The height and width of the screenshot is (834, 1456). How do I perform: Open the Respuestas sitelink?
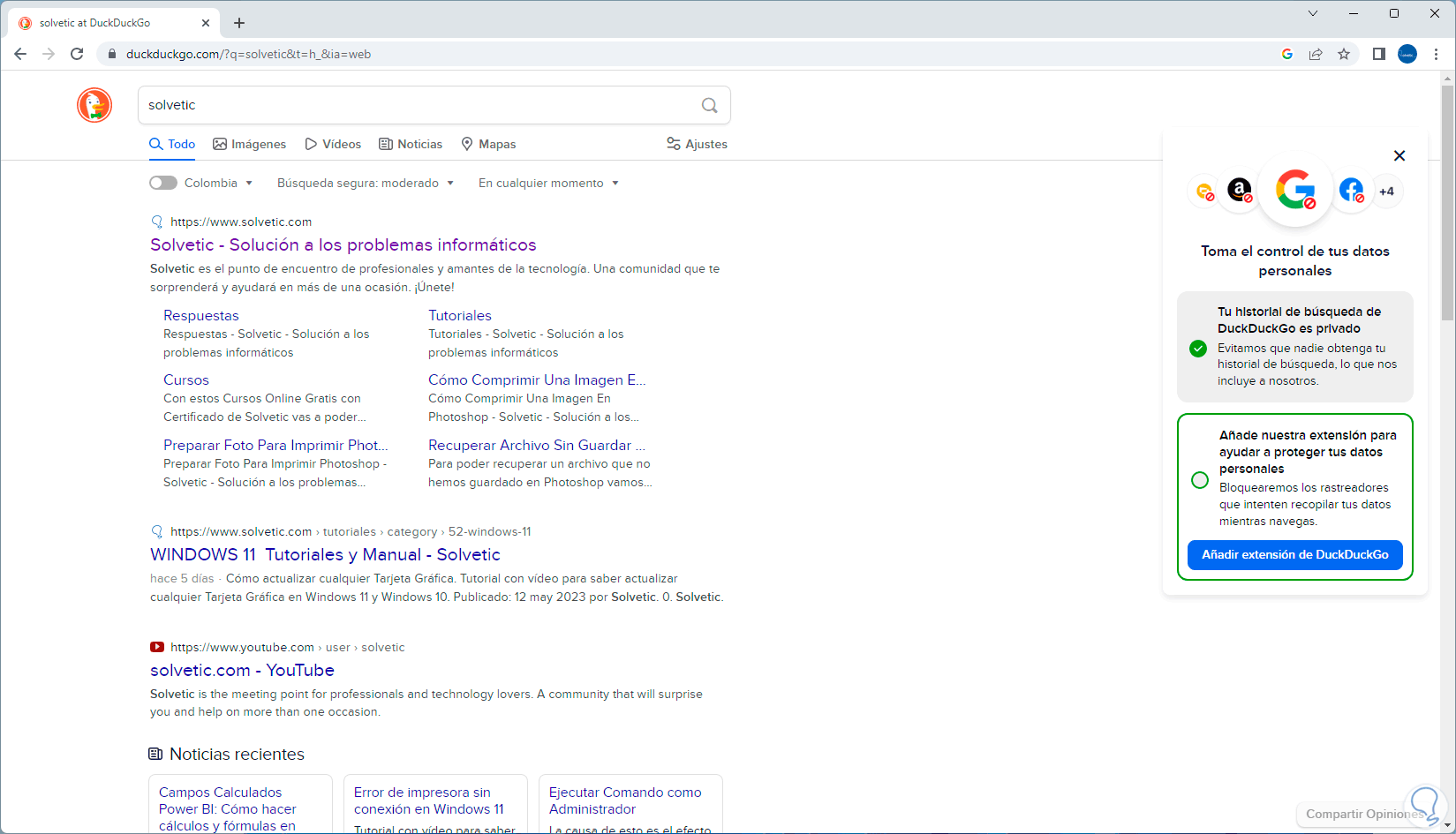pyautogui.click(x=201, y=315)
